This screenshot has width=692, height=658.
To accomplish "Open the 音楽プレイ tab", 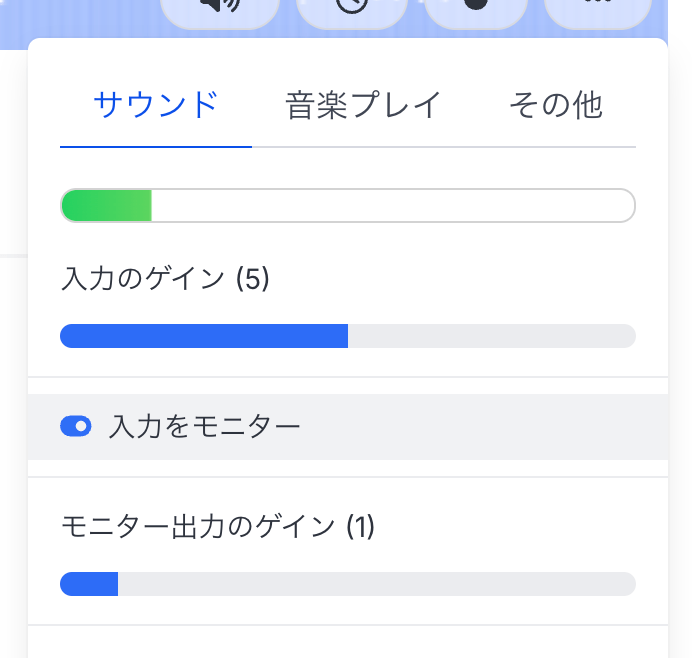I will point(363,105).
